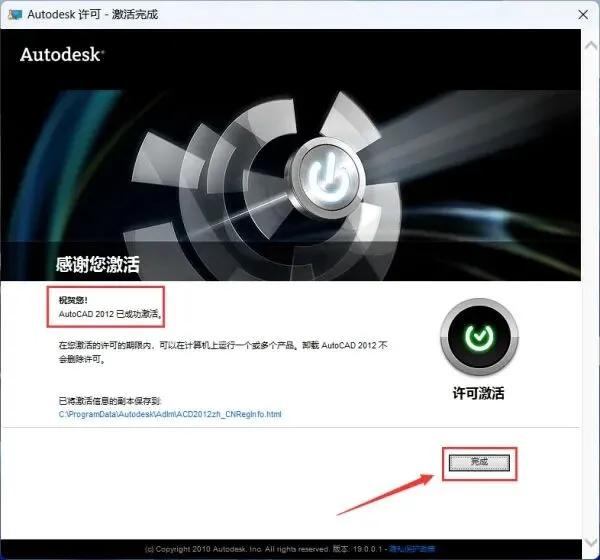Screen dimensions: 600x560
Task: Click the 许可激活 label
Action: pos(479,393)
